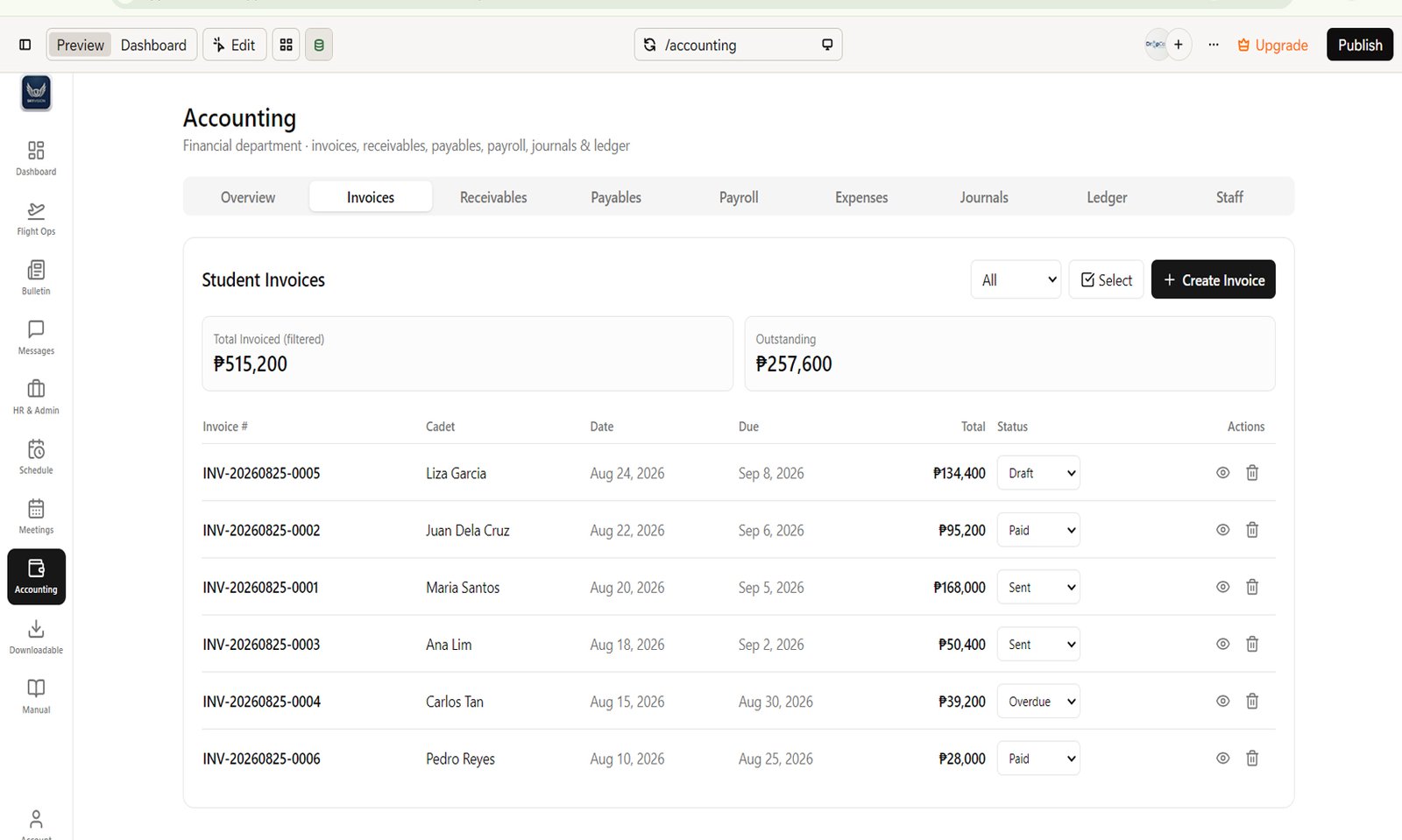This screenshot has width=1402, height=840.
Task: View Liza Garcia's invoice with eye icon
Action: (1223, 473)
